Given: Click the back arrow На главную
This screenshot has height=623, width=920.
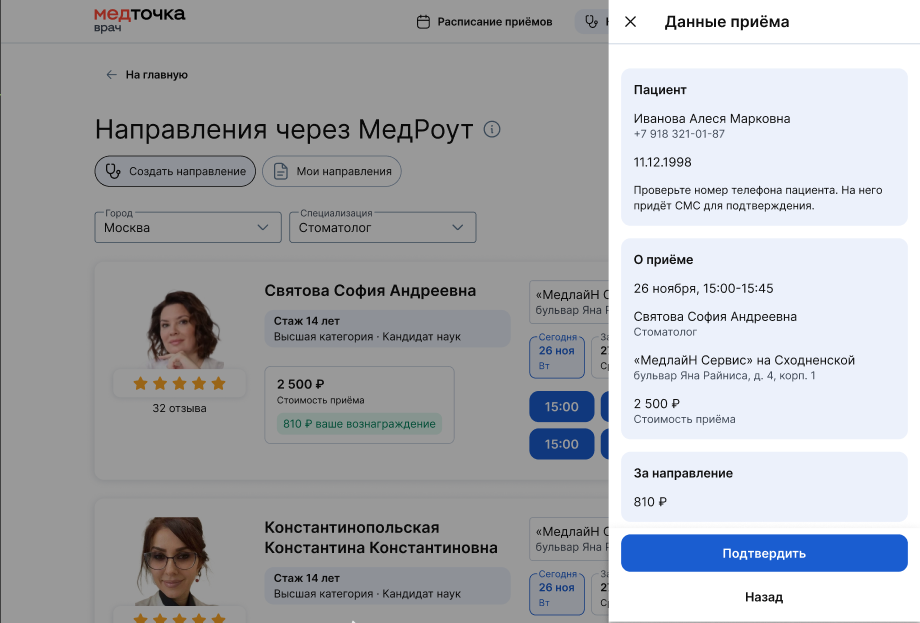Looking at the screenshot, I should 111,75.
